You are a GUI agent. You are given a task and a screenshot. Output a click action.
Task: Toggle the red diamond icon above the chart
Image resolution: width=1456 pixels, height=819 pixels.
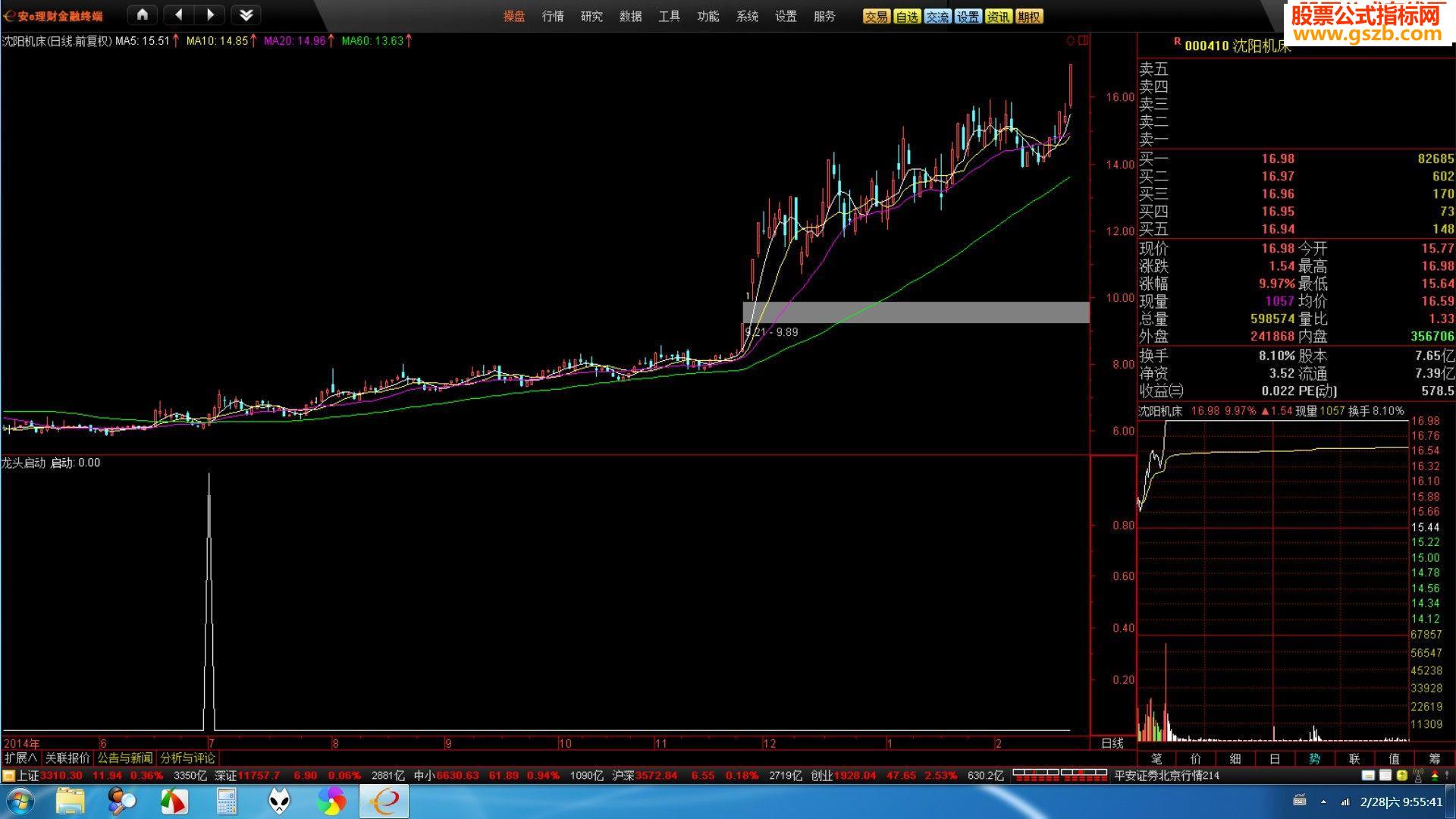coord(1070,40)
